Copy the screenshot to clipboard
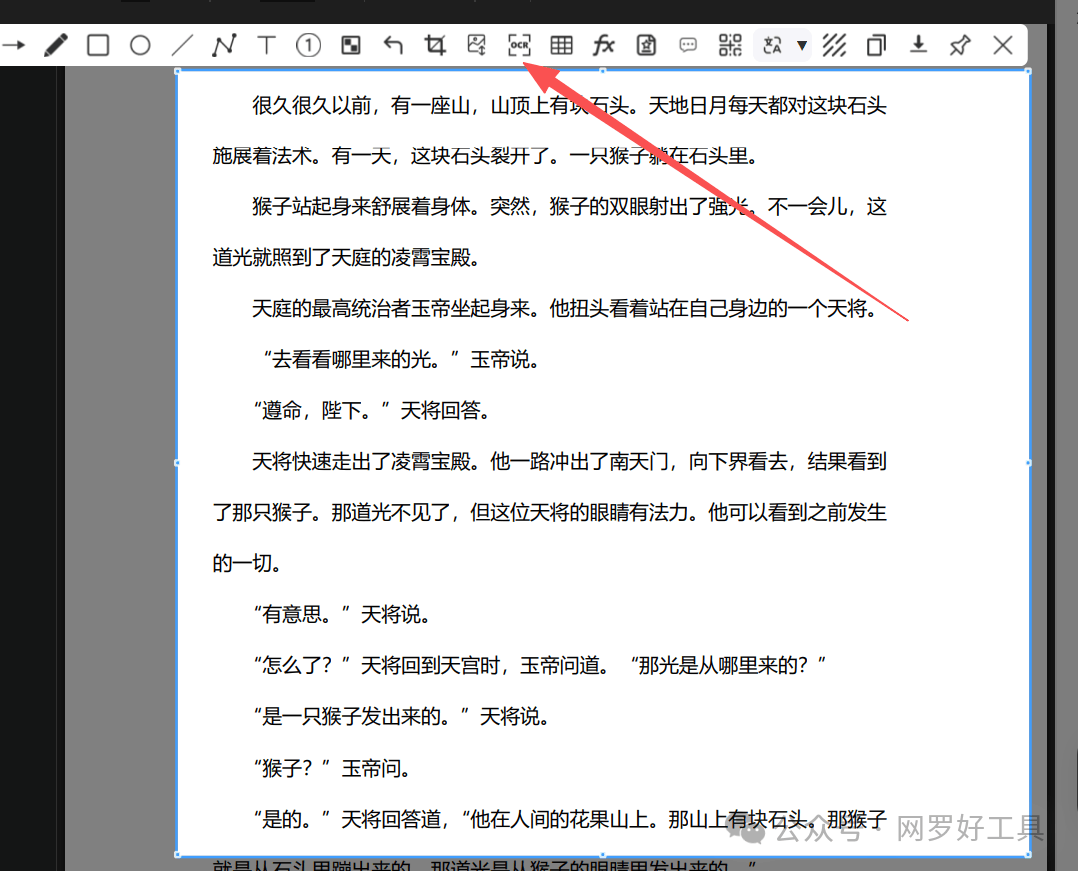The image size is (1078, 871). [x=876, y=45]
